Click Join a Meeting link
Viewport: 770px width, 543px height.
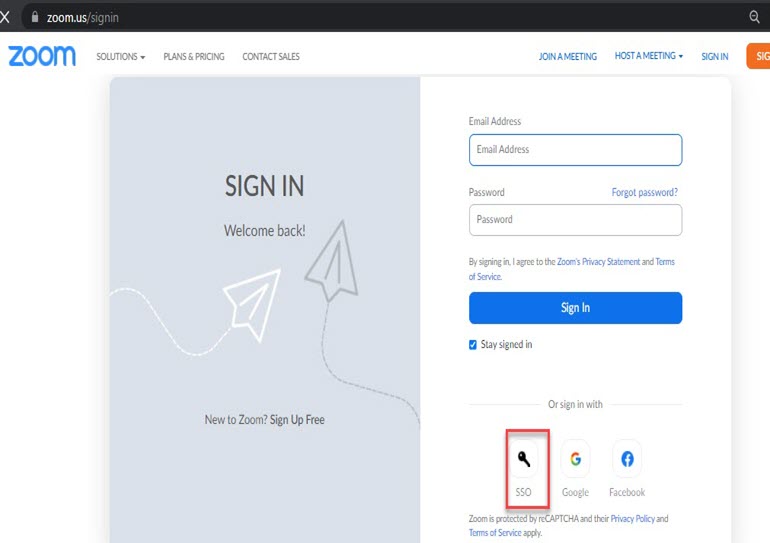(x=567, y=57)
